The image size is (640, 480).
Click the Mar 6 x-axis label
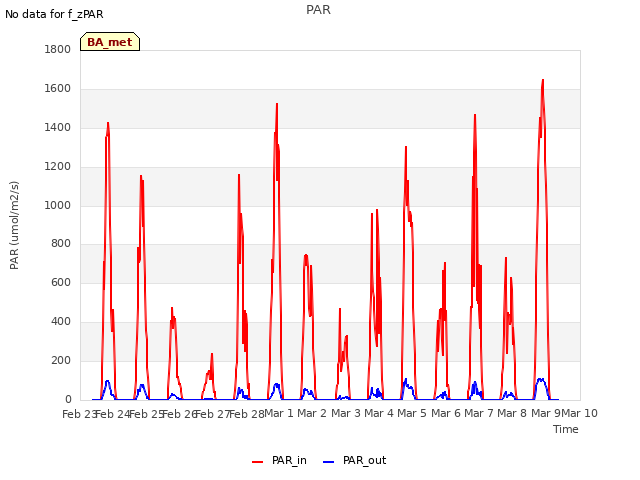click(x=446, y=413)
